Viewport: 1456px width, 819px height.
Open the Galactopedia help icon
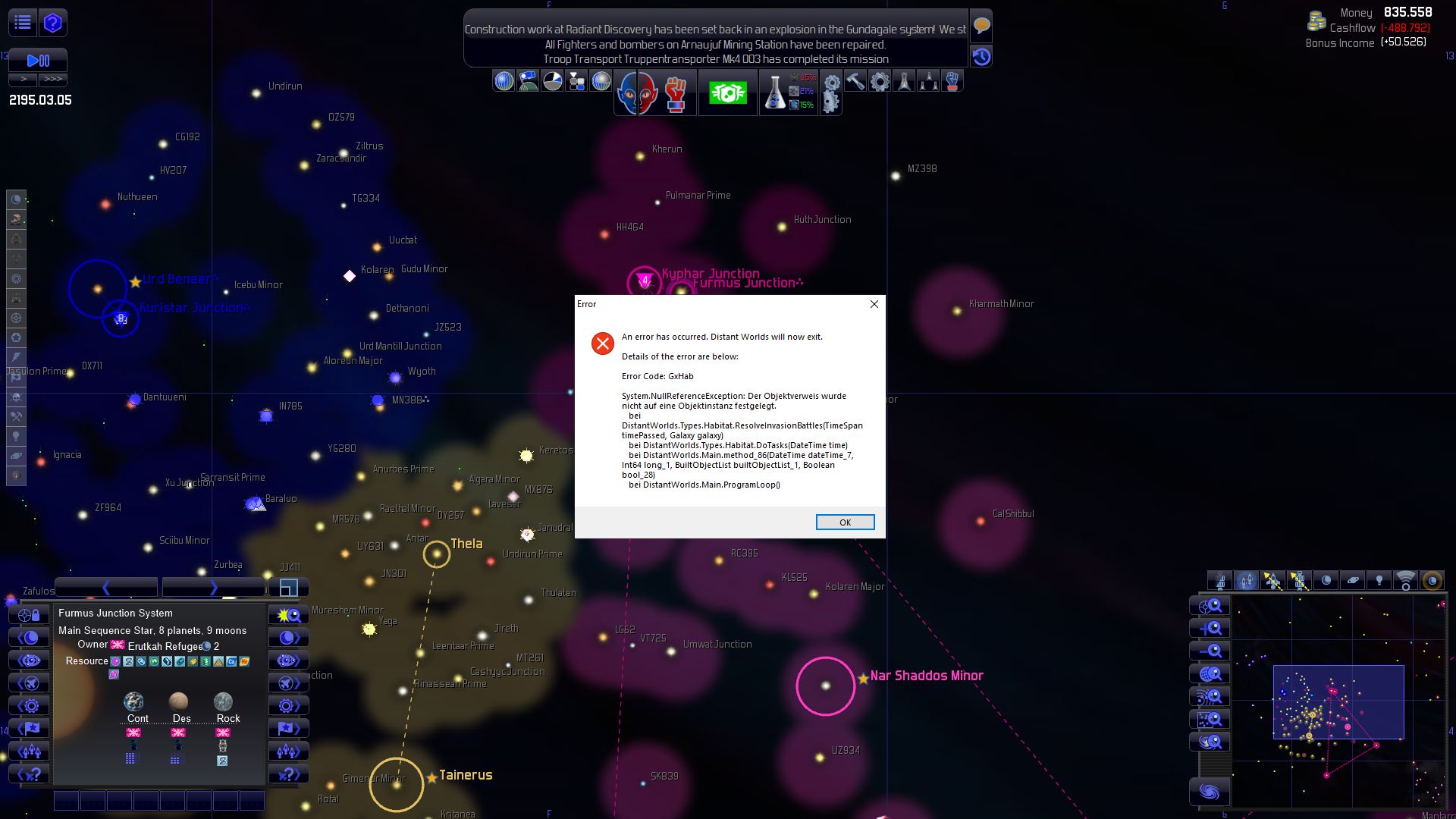[52, 23]
